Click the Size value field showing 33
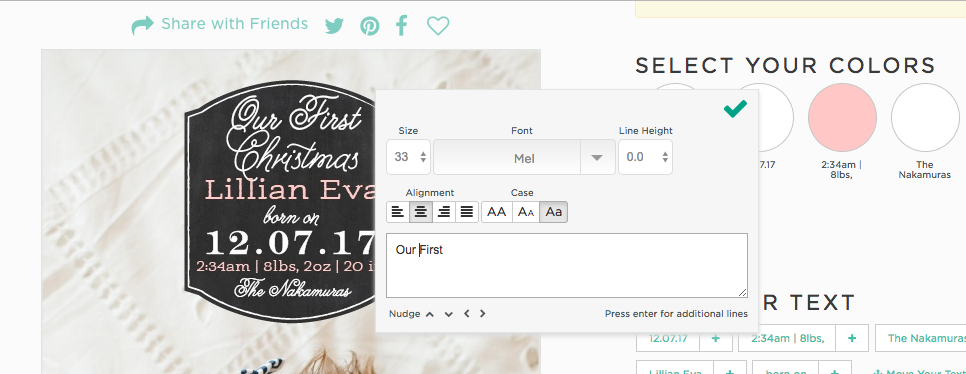This screenshot has height=374, width=966. (402, 157)
